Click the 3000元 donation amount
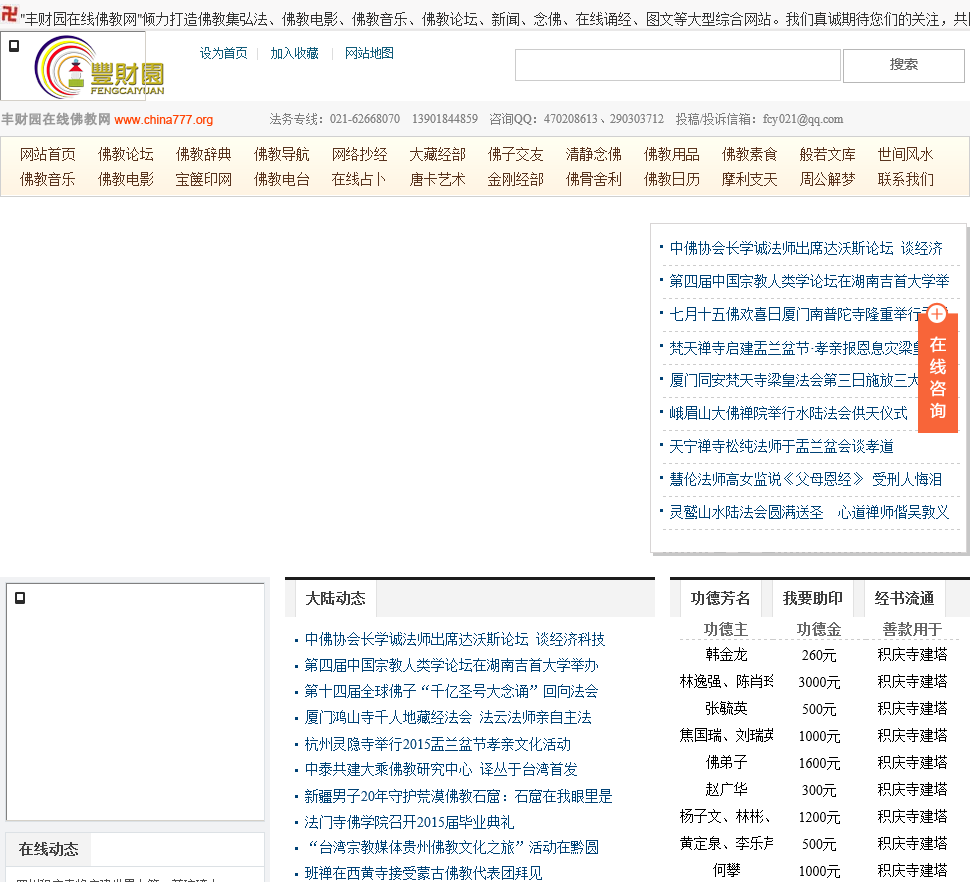The height and width of the screenshot is (882, 970). [819, 682]
